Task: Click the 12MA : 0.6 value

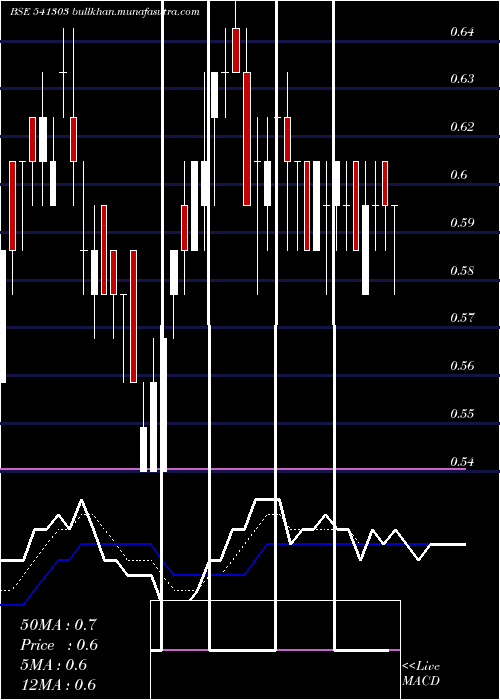Action: [58, 684]
